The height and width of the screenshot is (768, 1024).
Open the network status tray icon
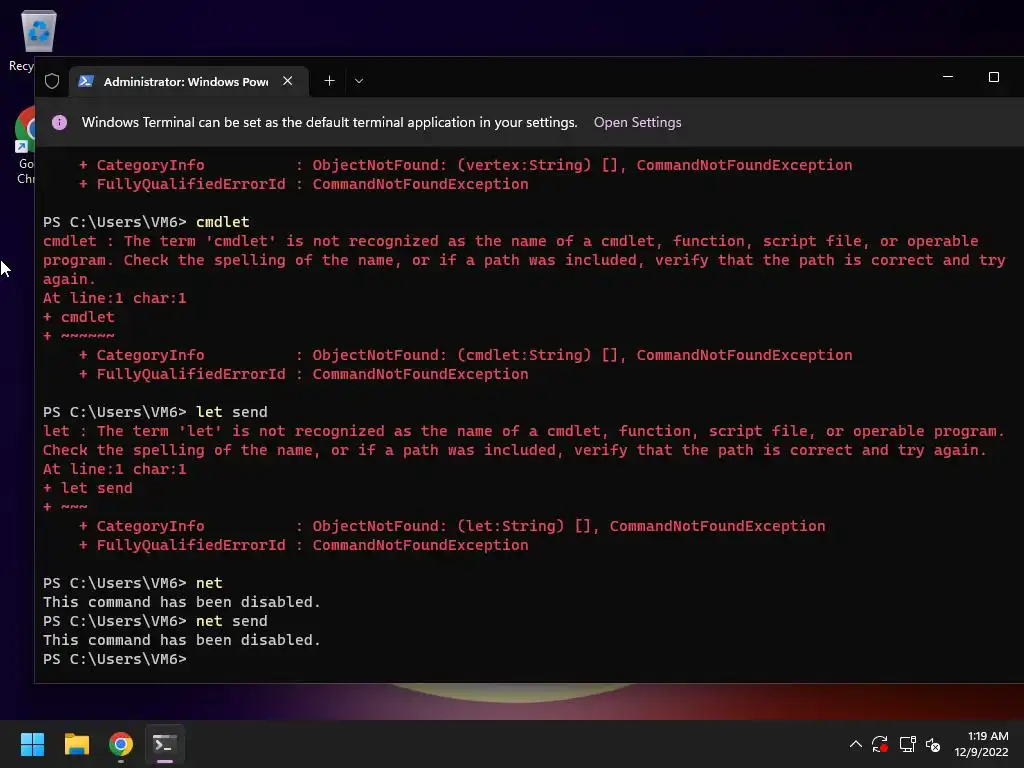(x=907, y=744)
